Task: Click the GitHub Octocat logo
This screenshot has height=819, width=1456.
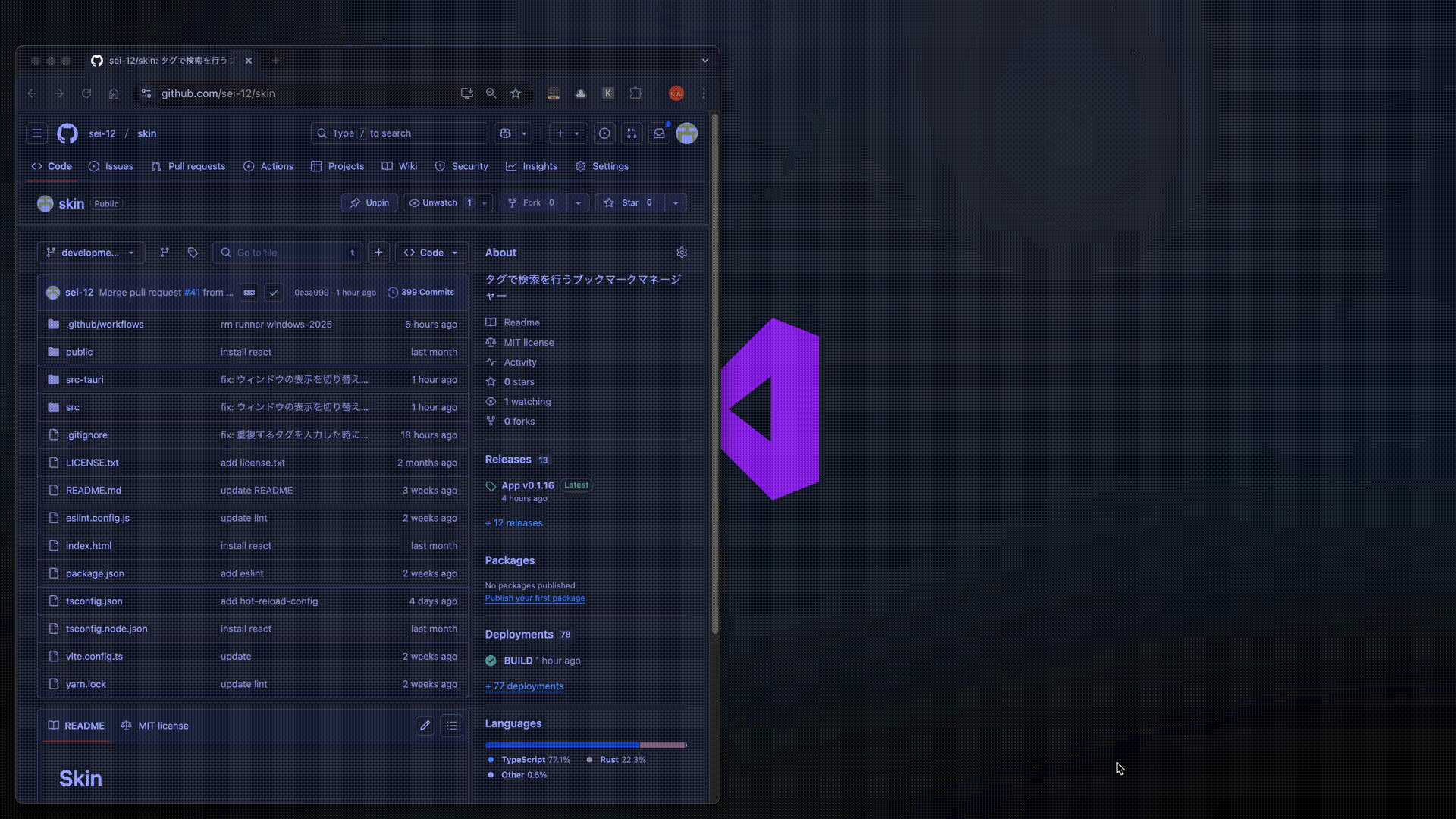Action: 67,133
